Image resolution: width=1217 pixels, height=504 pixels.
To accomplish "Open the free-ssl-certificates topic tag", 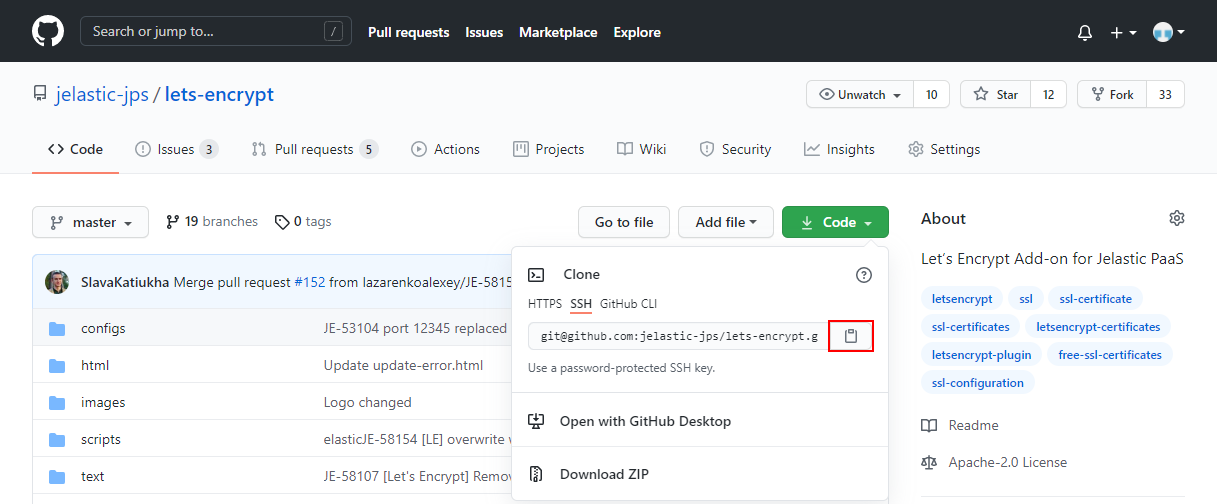I will point(1110,354).
